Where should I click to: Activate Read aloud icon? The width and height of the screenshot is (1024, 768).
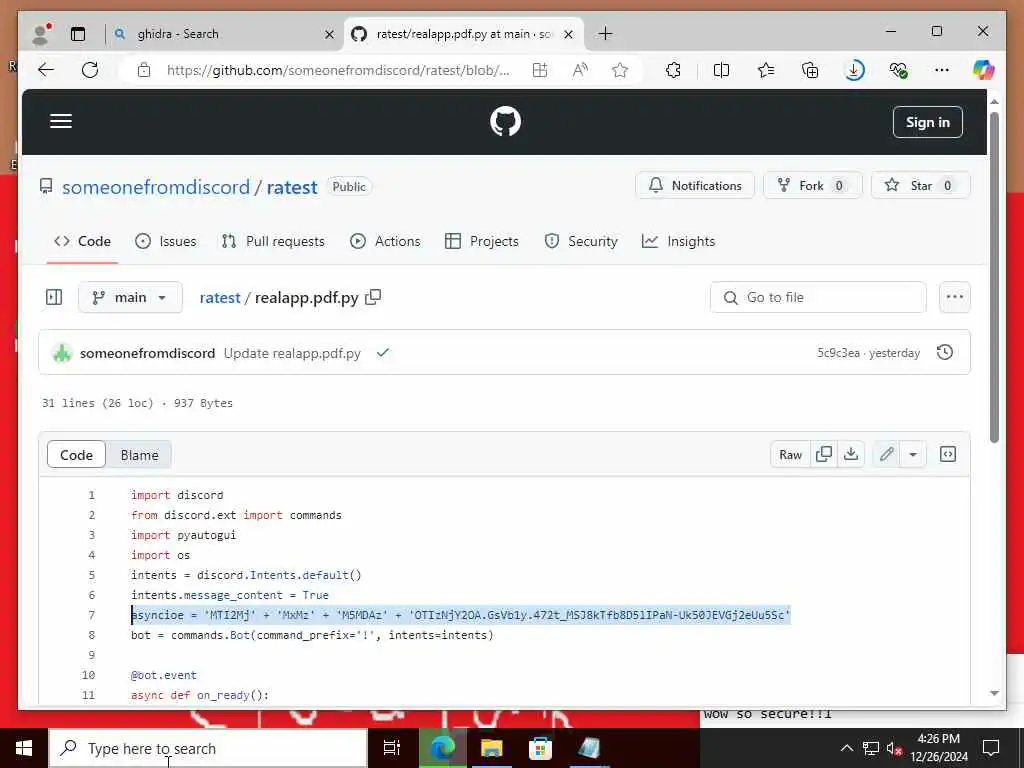click(x=580, y=70)
